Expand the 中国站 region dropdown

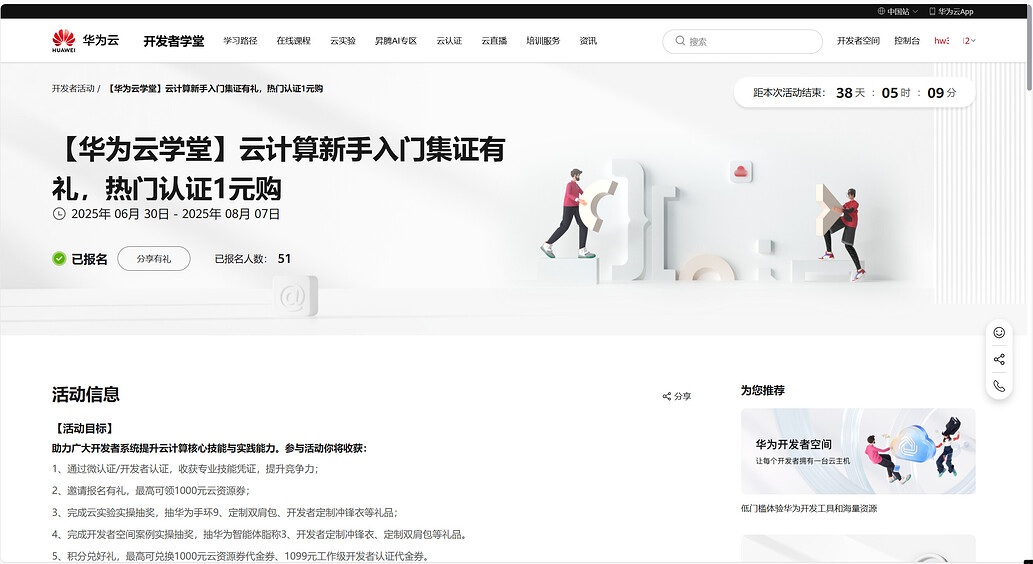(x=897, y=11)
